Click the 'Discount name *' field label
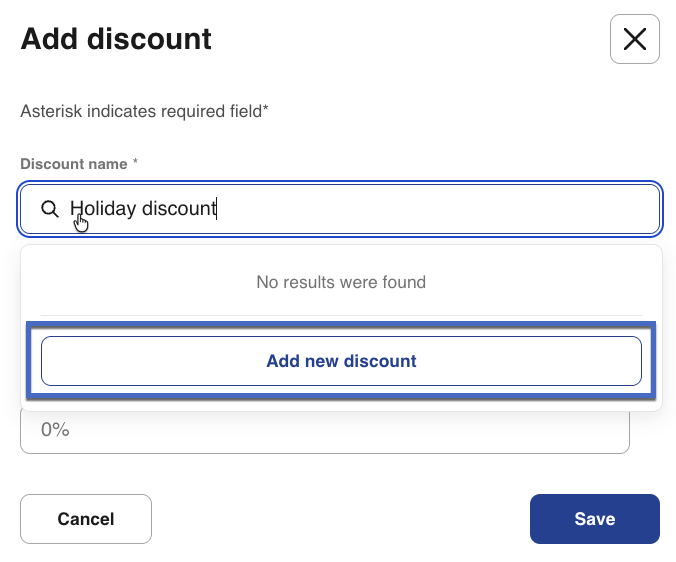This screenshot has height=562, width=676. (x=78, y=163)
